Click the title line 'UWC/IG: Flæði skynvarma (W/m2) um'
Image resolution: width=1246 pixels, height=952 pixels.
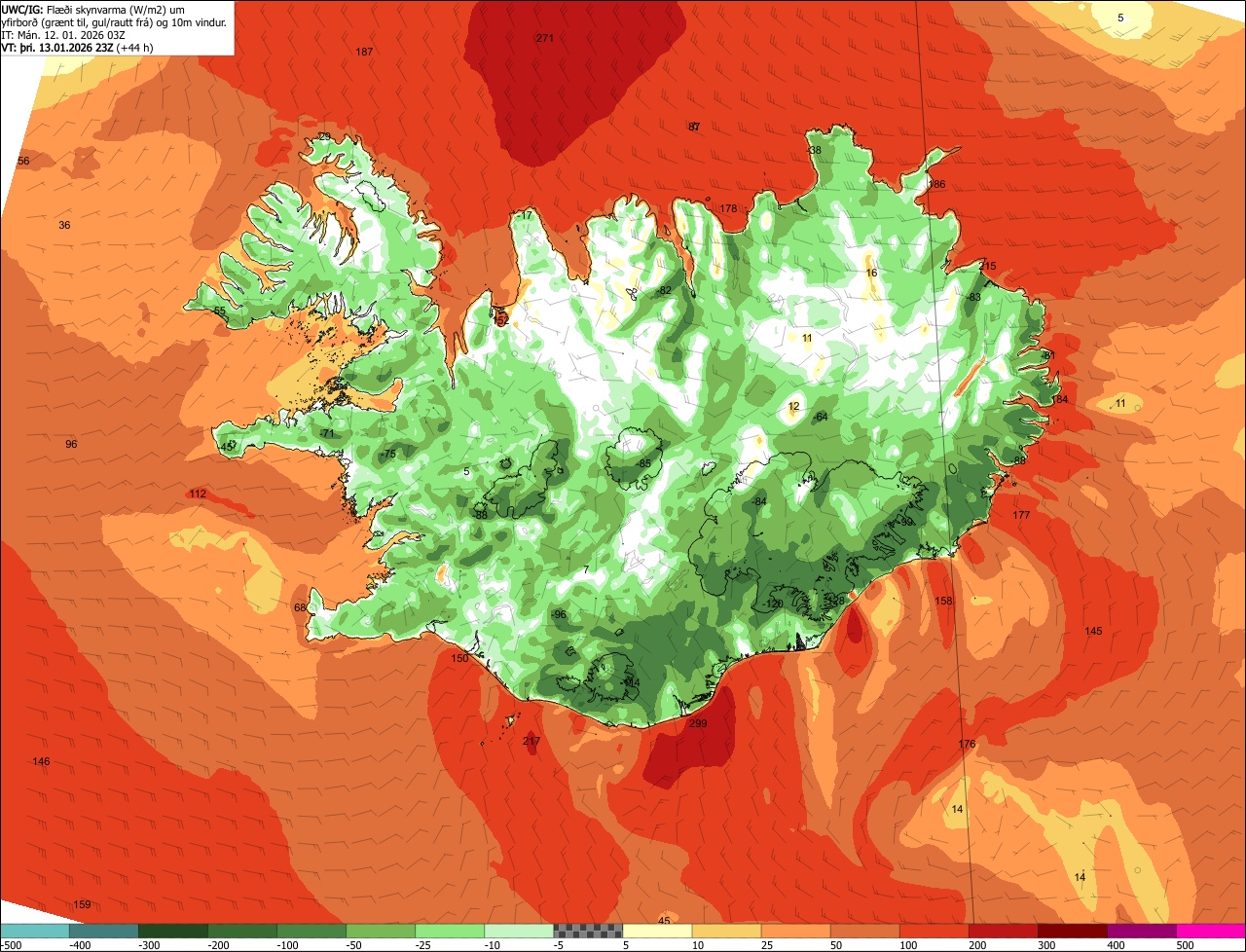pos(93,9)
